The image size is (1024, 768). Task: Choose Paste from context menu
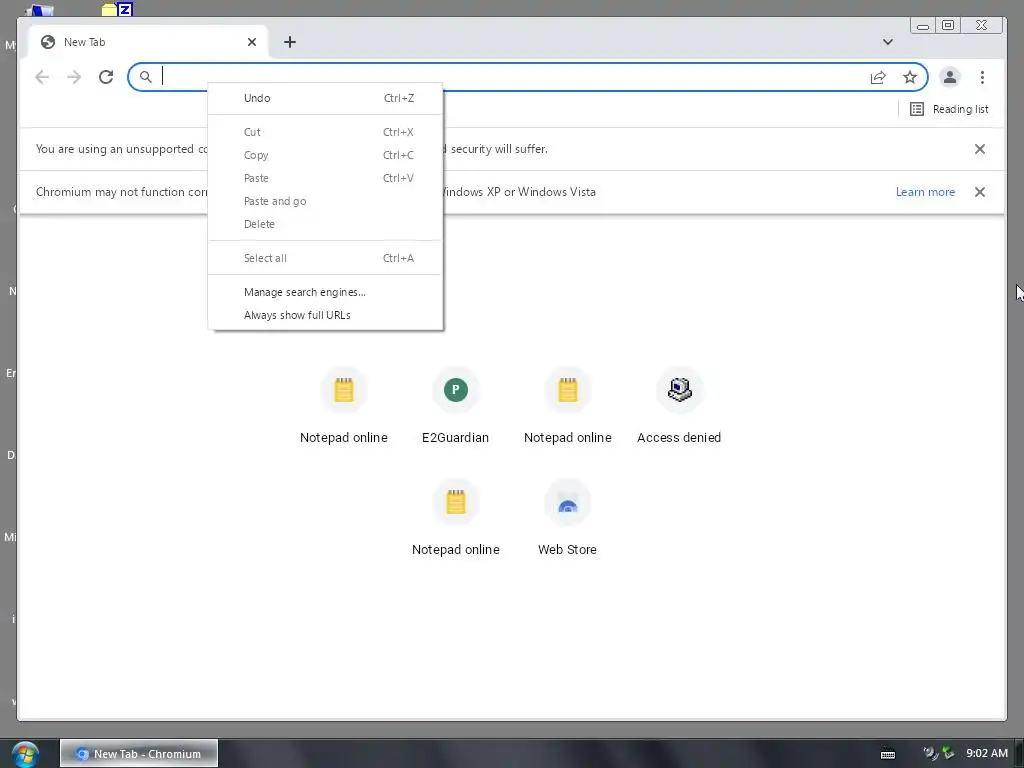pos(325,178)
